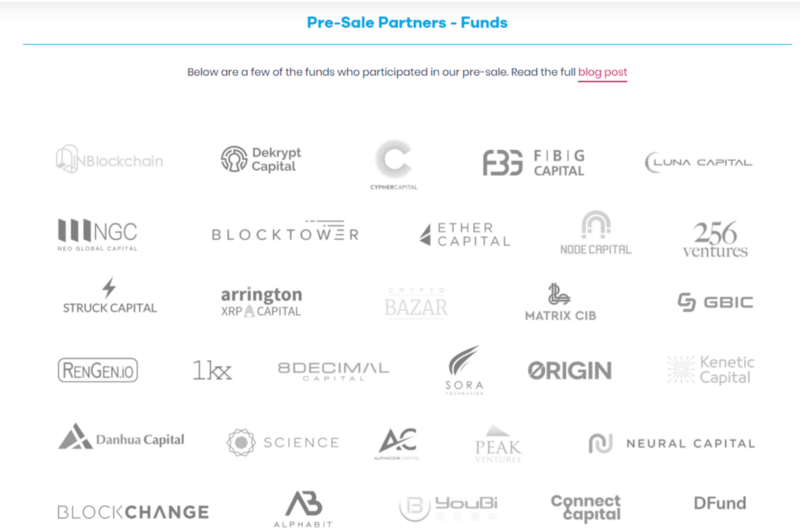Viewport: 800px width, 531px height.
Task: Select the Cypher Capital logo
Action: coord(394,165)
